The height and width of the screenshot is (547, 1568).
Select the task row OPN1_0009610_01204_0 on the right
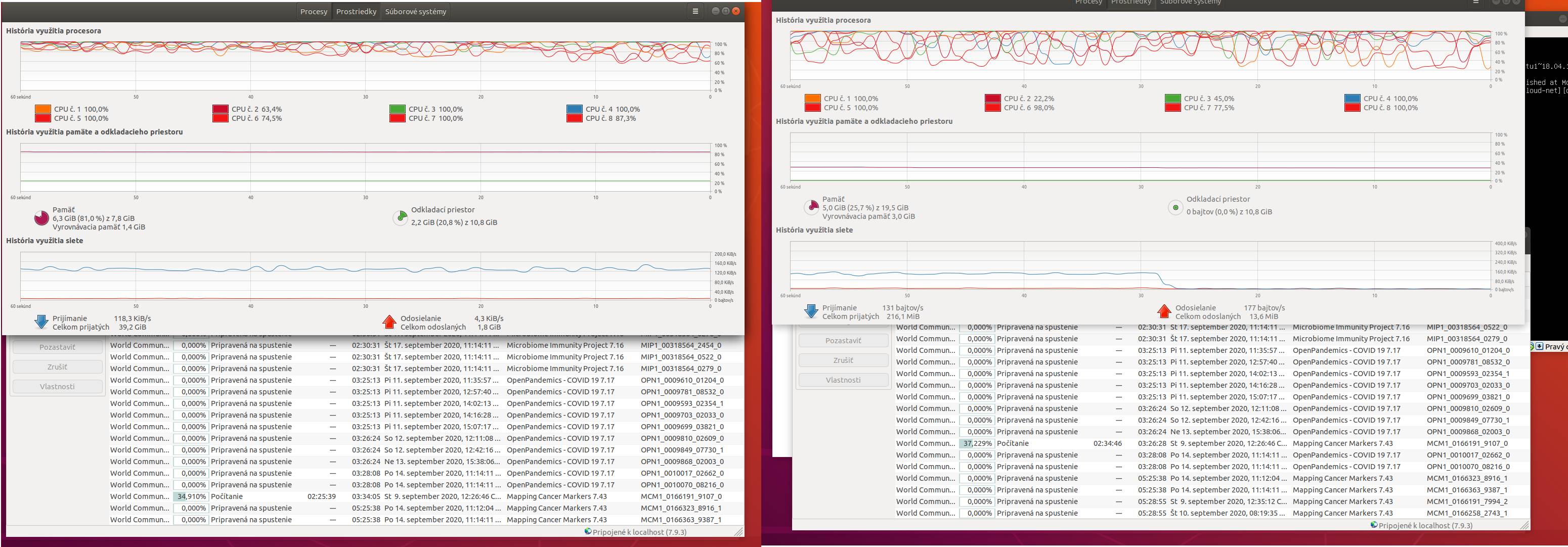(x=1210, y=350)
